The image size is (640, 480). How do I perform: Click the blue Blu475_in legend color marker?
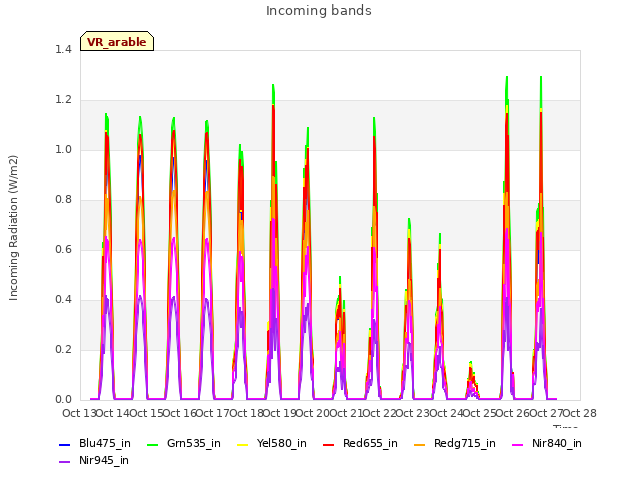pos(64,444)
